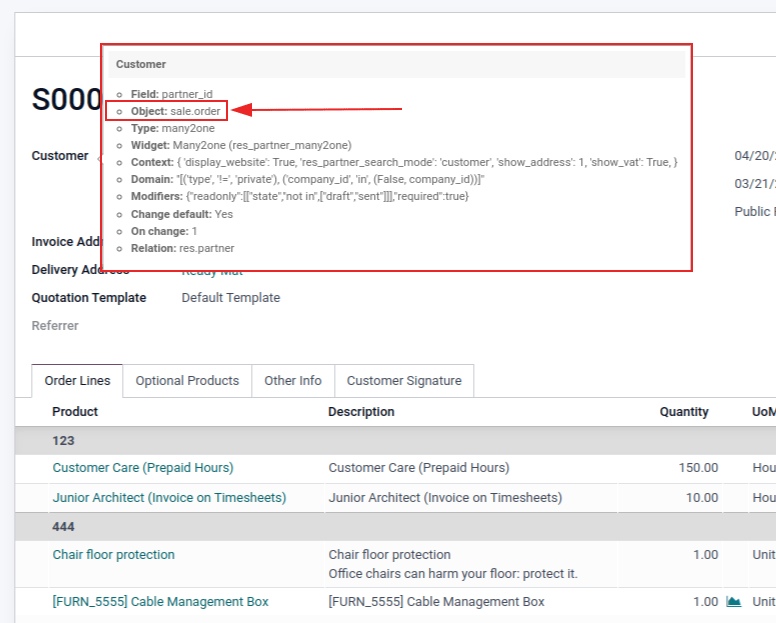Image resolution: width=776 pixels, height=623 pixels.
Task: Click the Quotation Template field label
Action: click(x=89, y=298)
